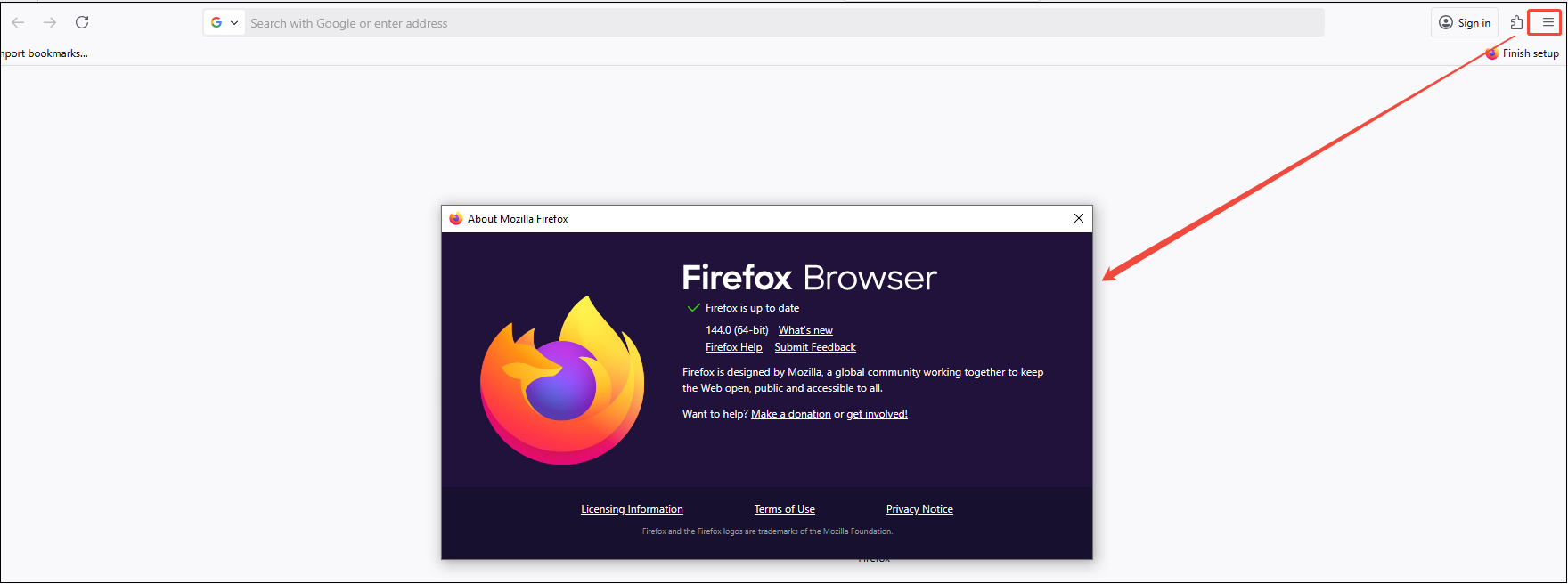
Task: Open the Firefox hamburger application menu
Action: [x=1548, y=22]
